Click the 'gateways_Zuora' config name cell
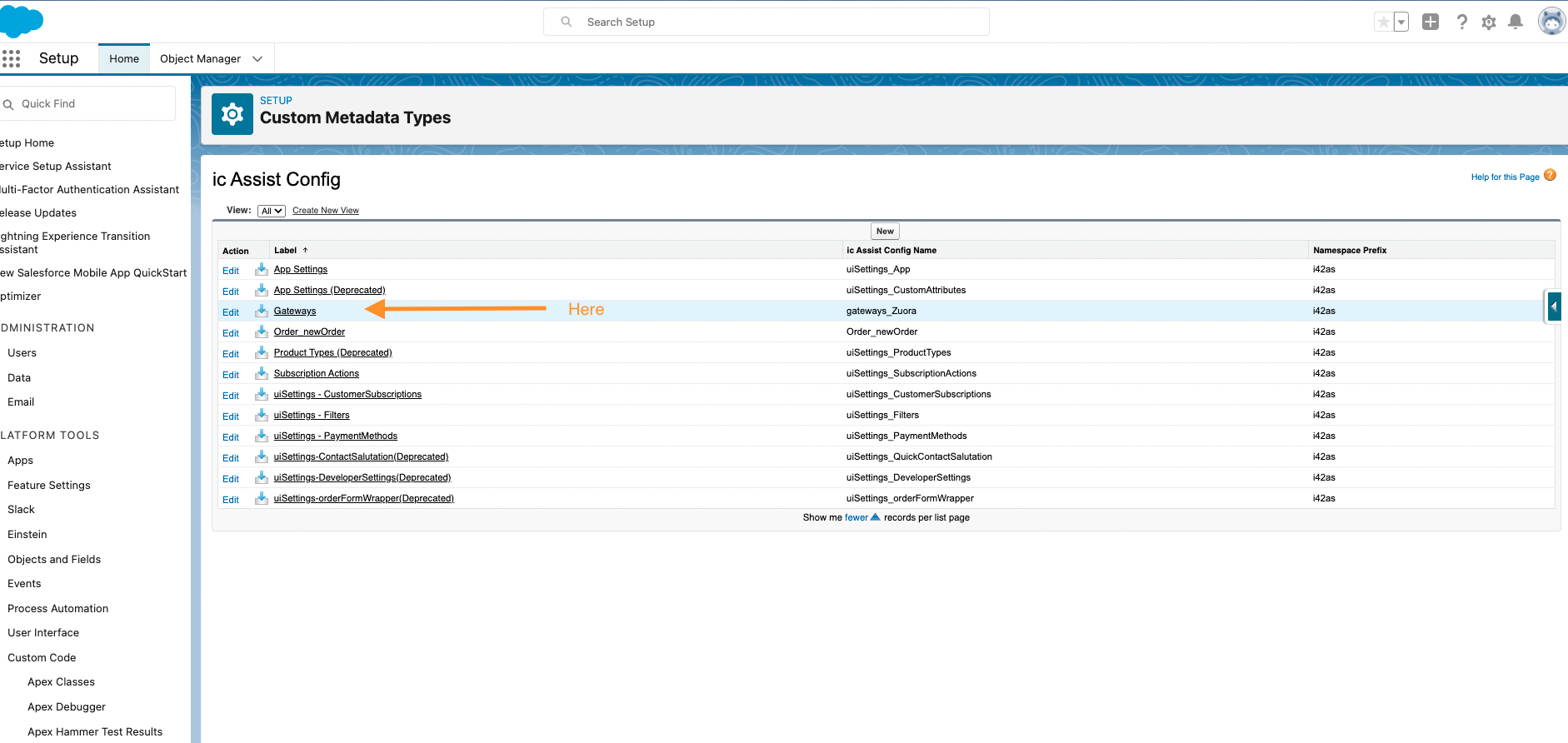The height and width of the screenshot is (743, 1568). pos(881,311)
